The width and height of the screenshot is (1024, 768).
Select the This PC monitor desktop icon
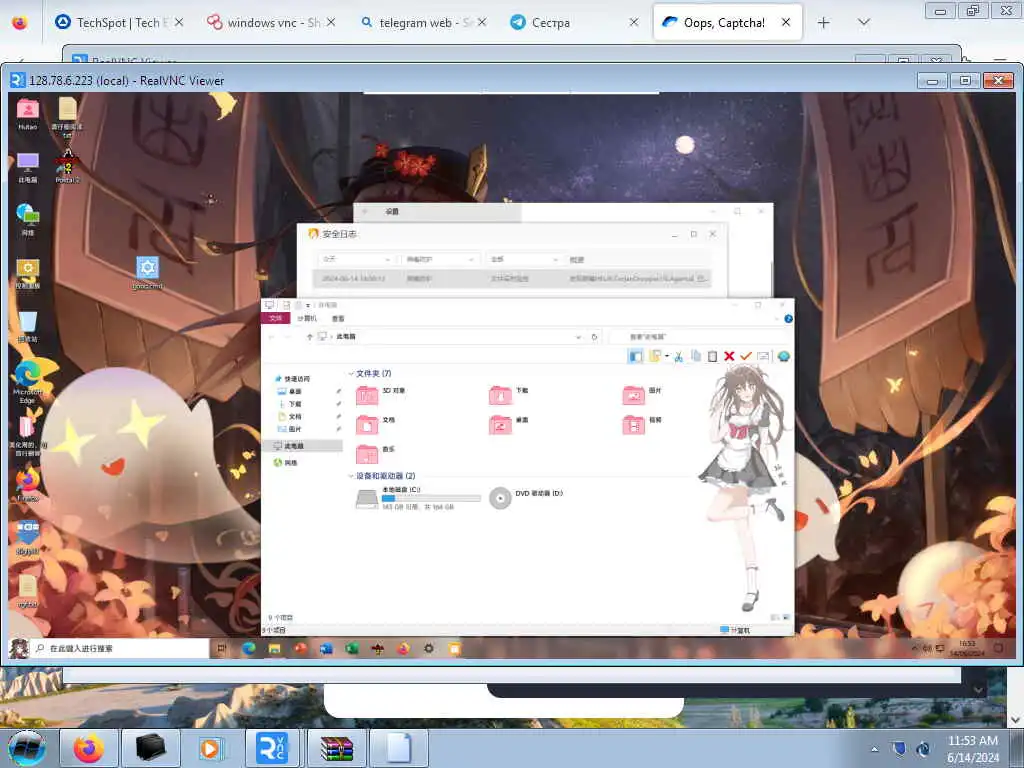coord(27,167)
